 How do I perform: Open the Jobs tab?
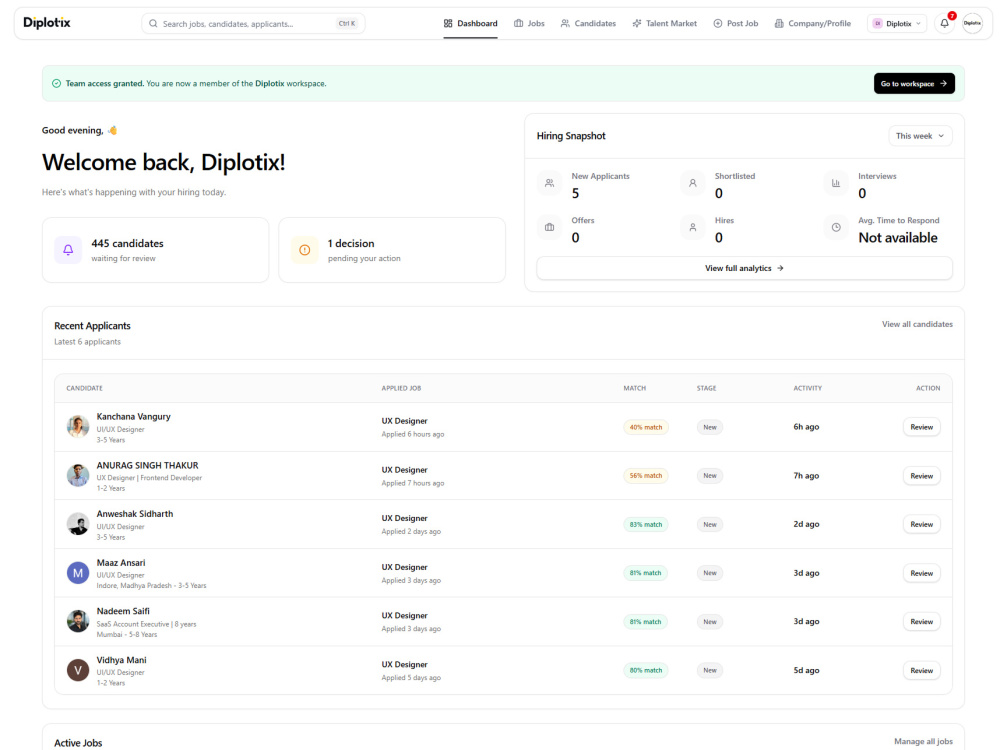coord(529,24)
